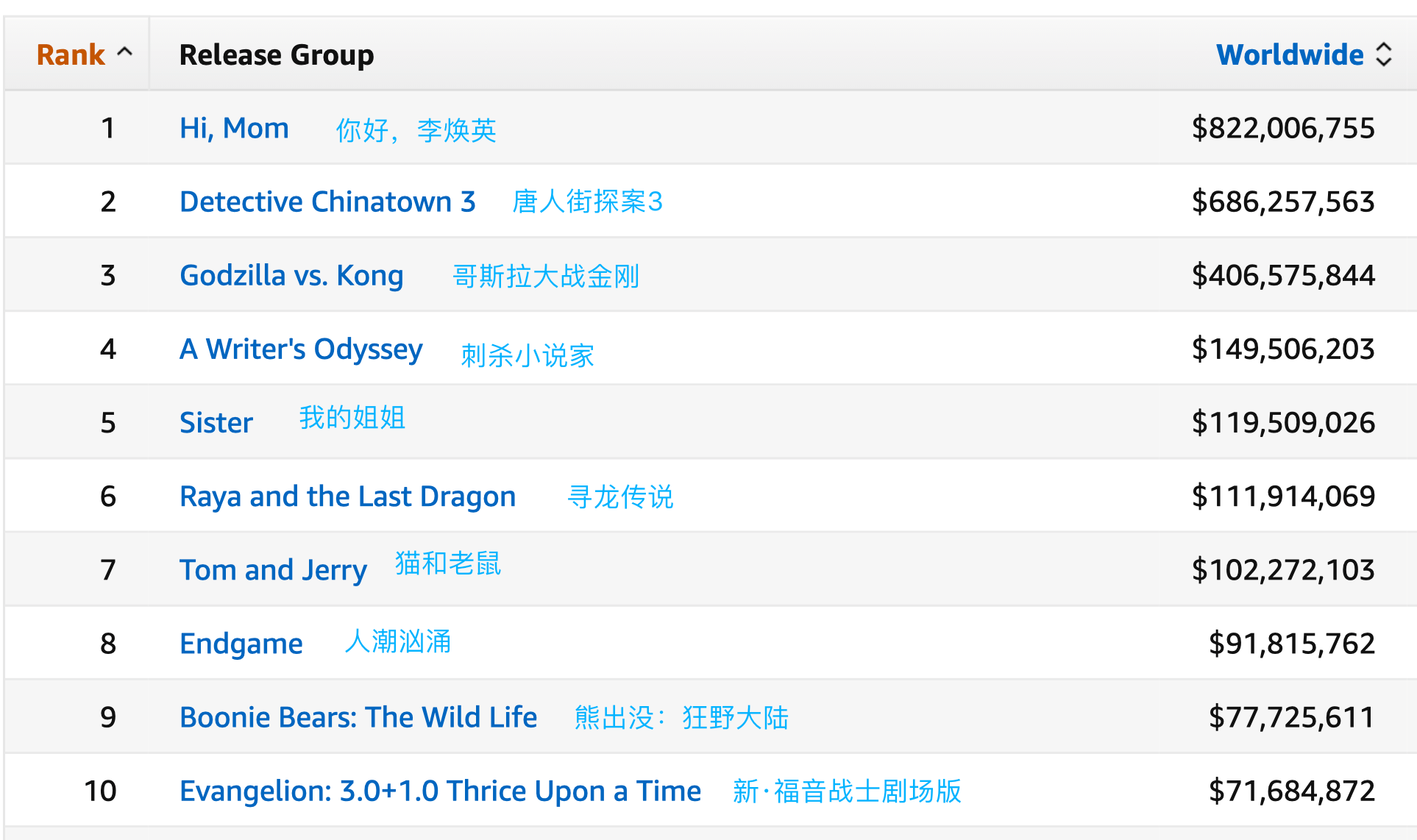
Task: Open Evangelion: 3.0+1.0 Thrice Upon a Time link
Action: (440, 791)
